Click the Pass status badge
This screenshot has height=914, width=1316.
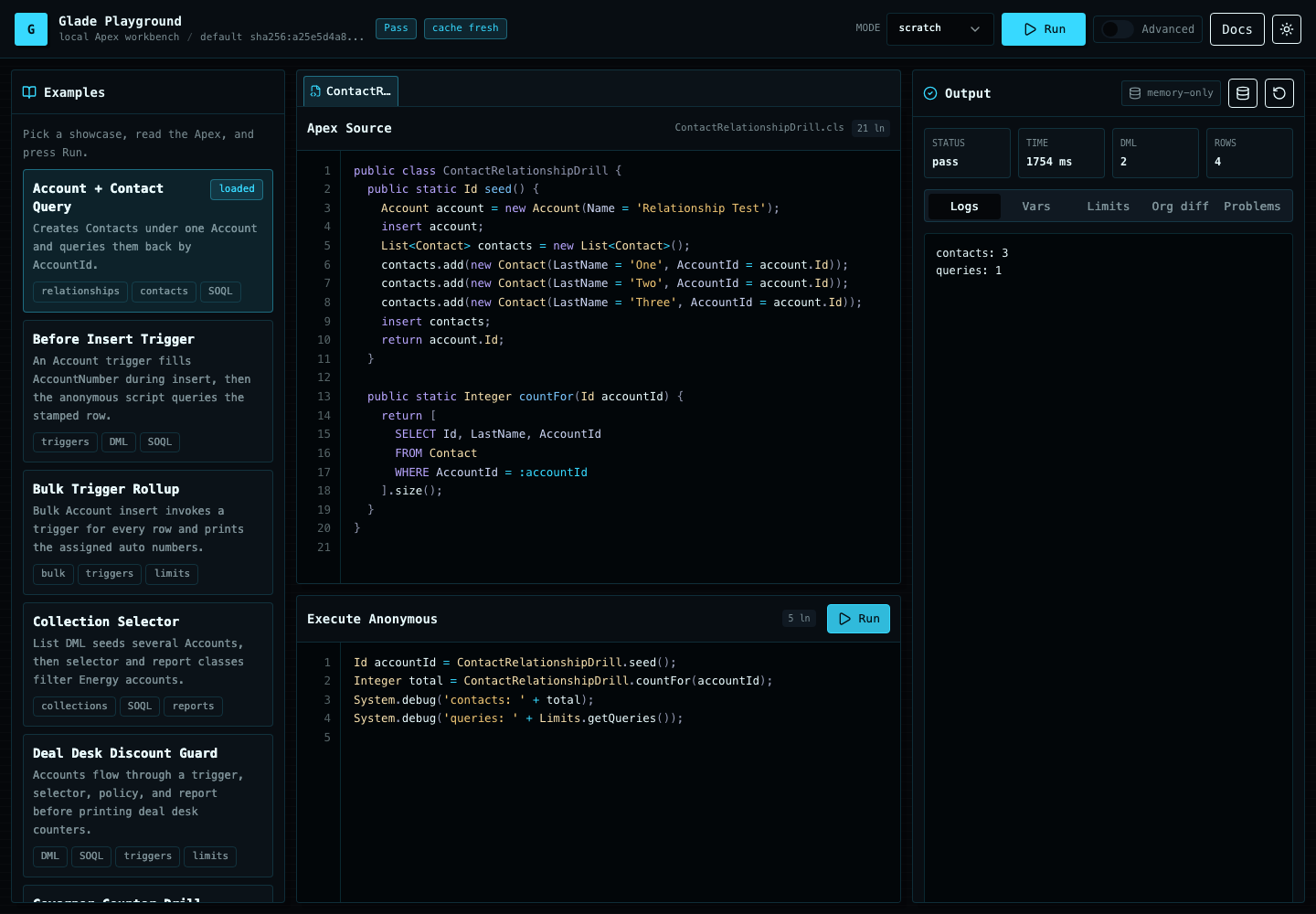pos(396,28)
